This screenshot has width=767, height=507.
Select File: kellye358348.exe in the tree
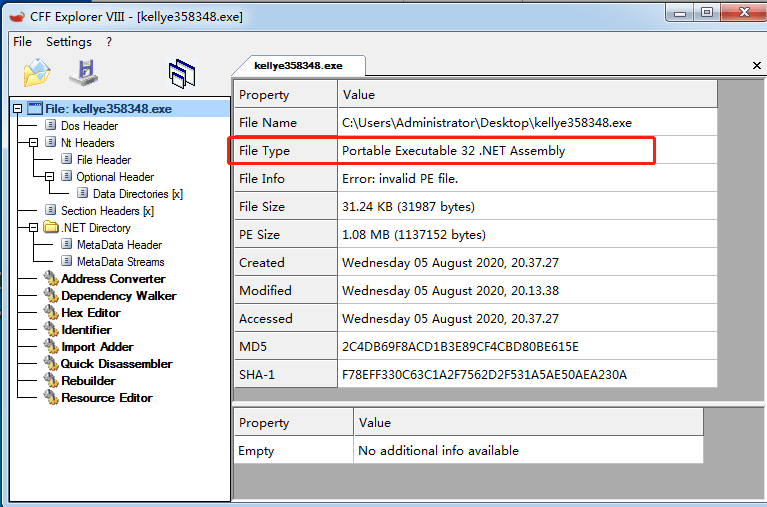click(108, 109)
